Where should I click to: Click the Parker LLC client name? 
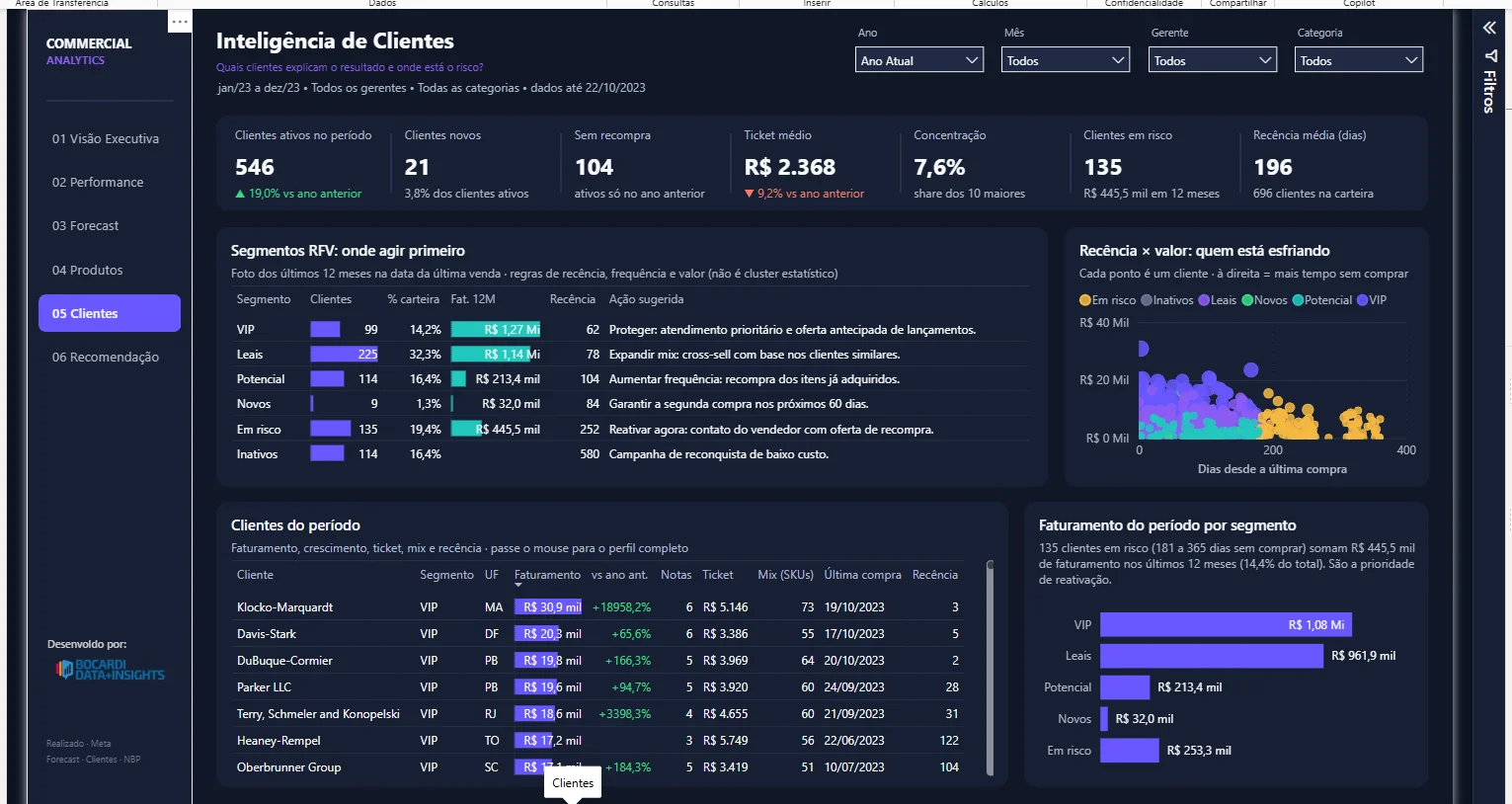pyautogui.click(x=264, y=687)
